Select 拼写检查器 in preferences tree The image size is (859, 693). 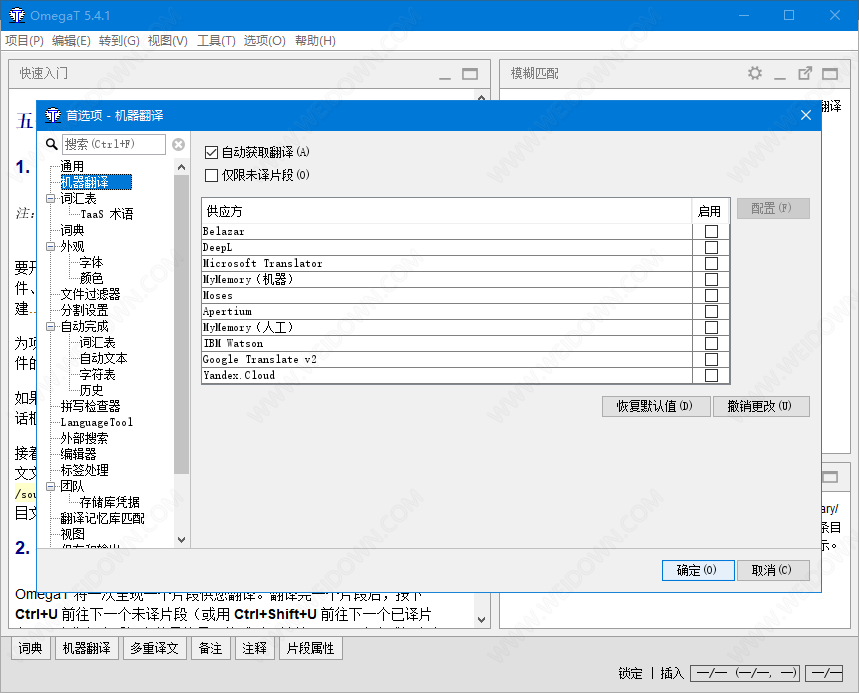[90, 406]
